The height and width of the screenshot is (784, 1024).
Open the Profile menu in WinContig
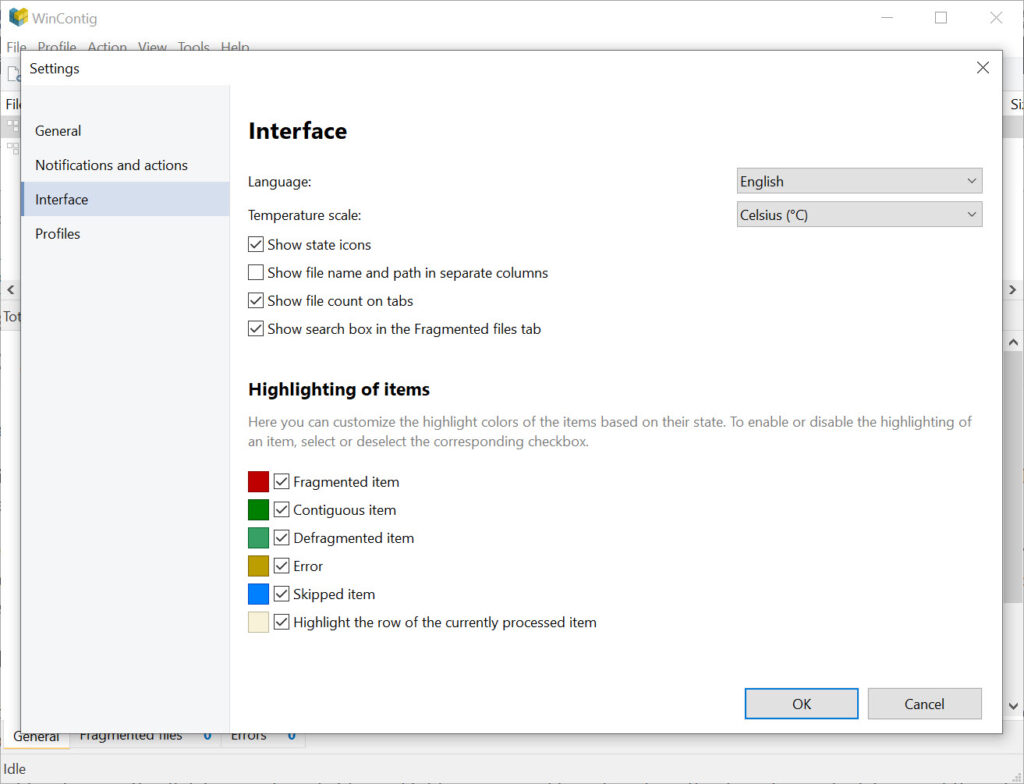pos(57,46)
